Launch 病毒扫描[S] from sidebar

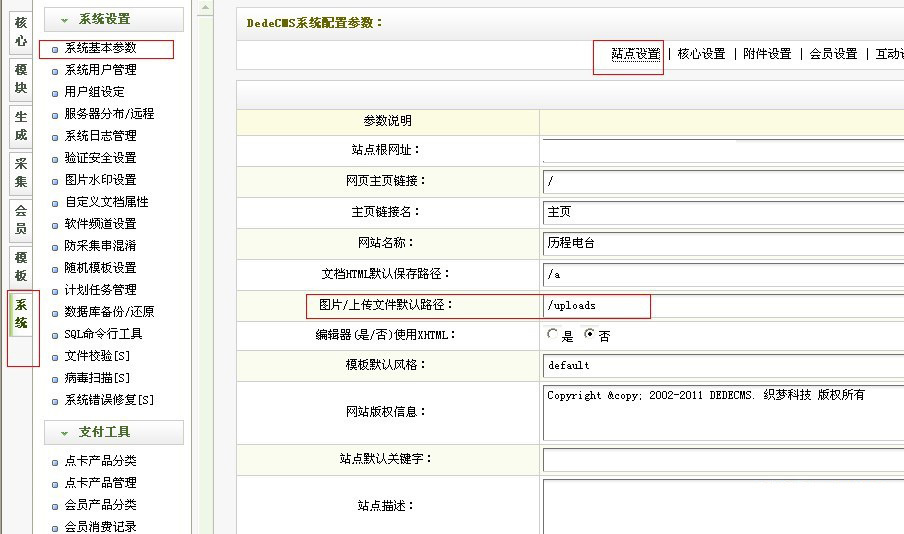(x=97, y=378)
